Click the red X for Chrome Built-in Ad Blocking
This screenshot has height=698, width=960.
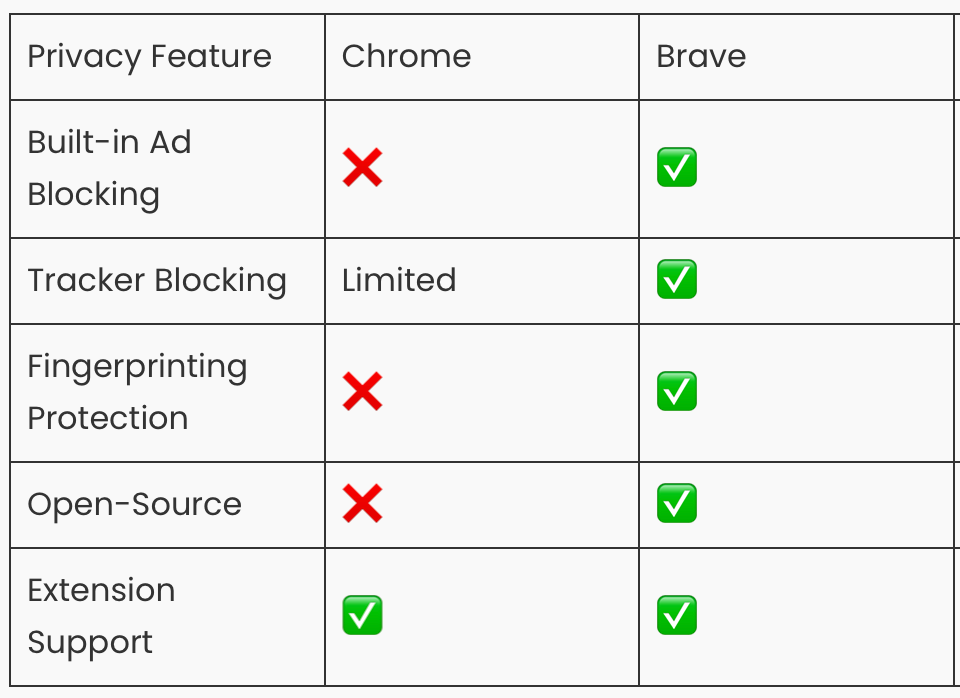362,167
